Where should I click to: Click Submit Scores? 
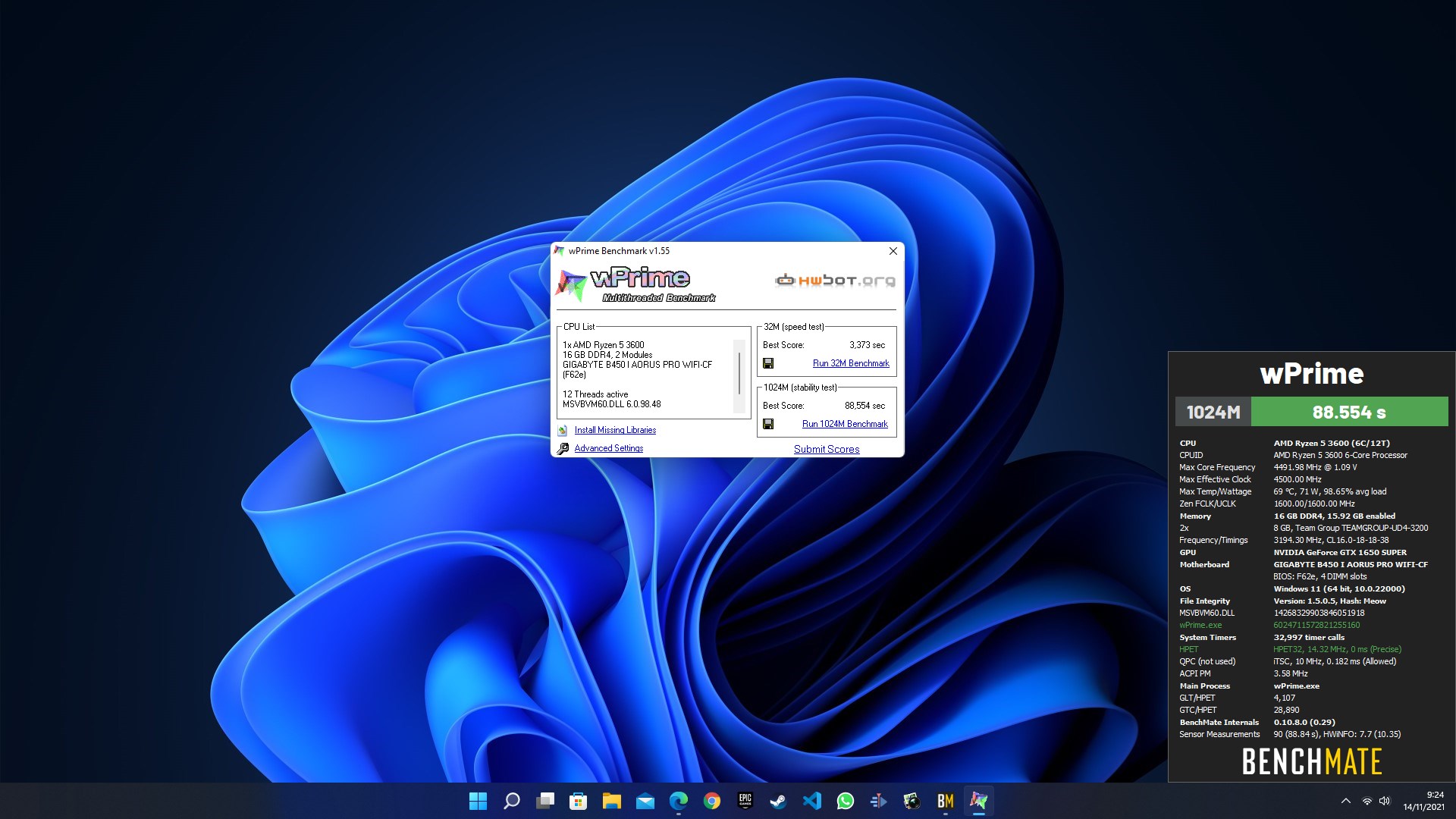click(x=827, y=449)
